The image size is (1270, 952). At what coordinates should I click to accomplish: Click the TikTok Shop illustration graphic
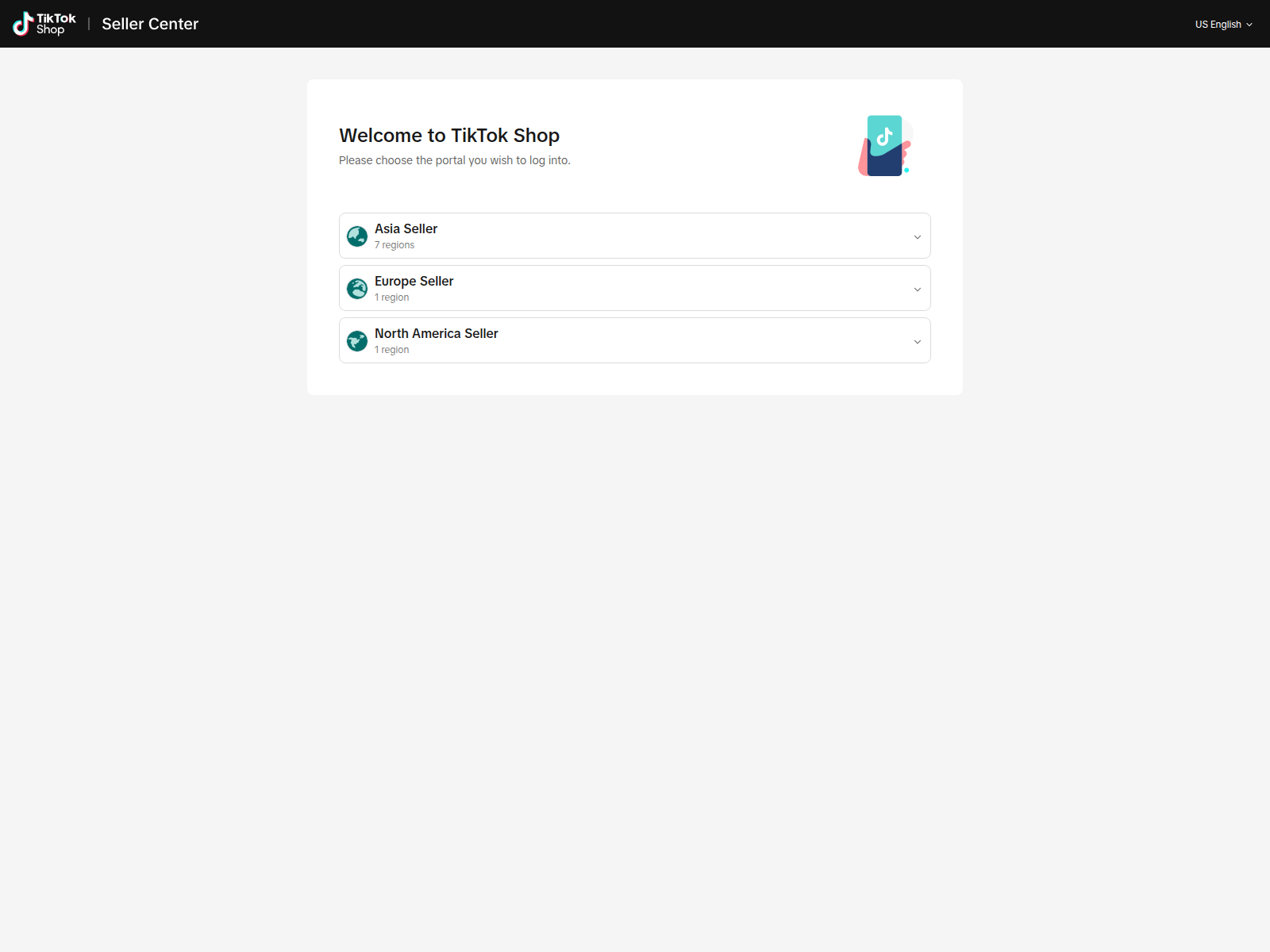[884, 145]
